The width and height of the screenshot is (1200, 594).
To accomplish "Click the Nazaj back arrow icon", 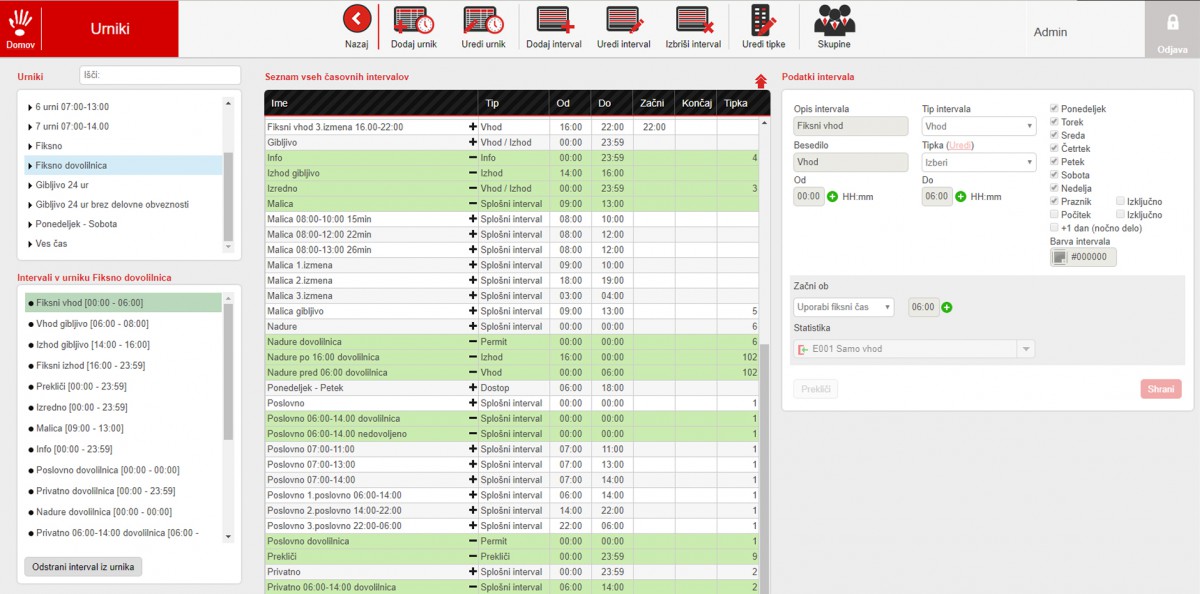I will pos(357,19).
